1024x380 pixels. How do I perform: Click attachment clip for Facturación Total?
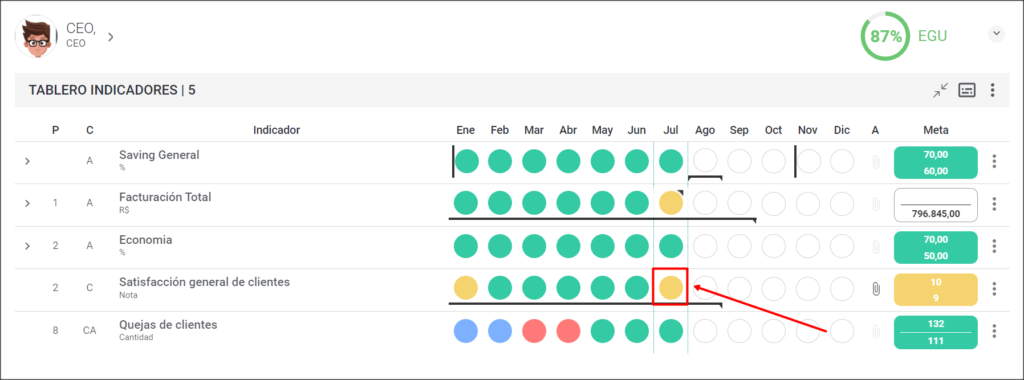click(x=876, y=204)
